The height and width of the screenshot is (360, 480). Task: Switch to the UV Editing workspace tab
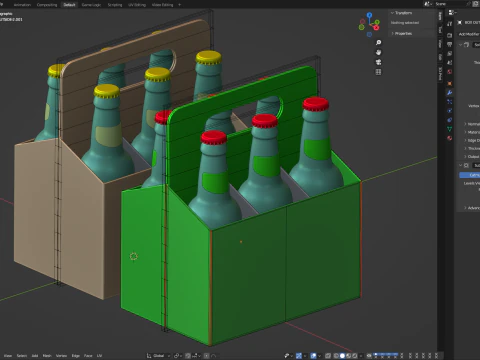(137, 5)
